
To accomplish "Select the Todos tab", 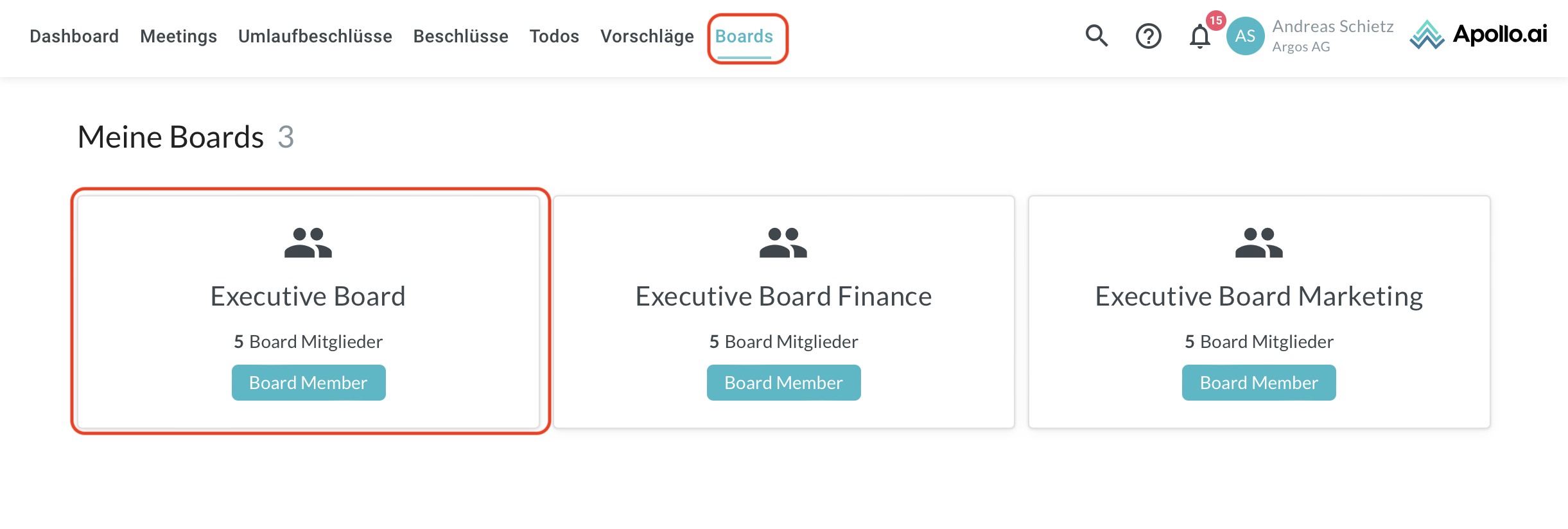I will 554,36.
